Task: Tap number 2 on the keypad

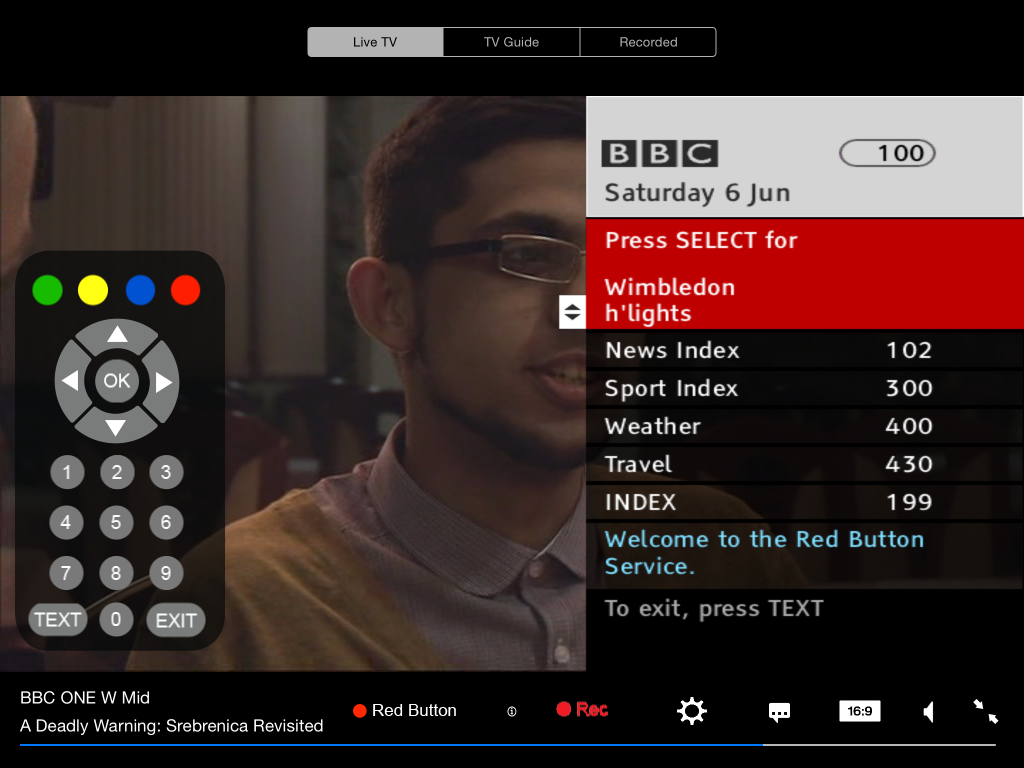Action: (x=117, y=472)
